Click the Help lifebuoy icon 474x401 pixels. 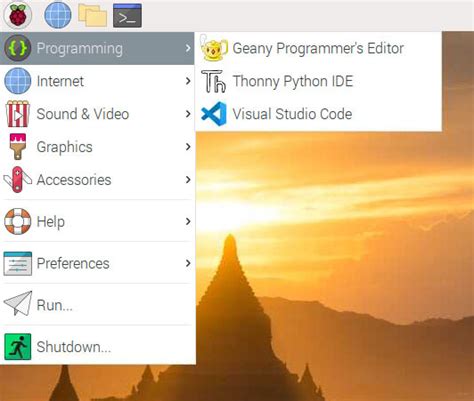18,221
